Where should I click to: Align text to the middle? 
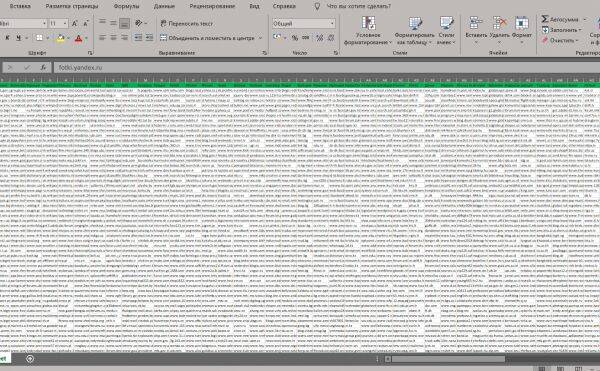pos(113,23)
